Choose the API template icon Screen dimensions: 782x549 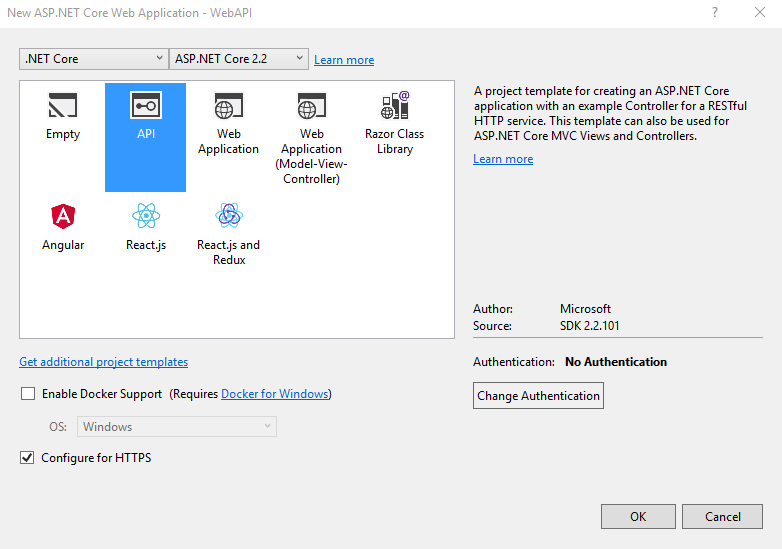pyautogui.click(x=146, y=105)
